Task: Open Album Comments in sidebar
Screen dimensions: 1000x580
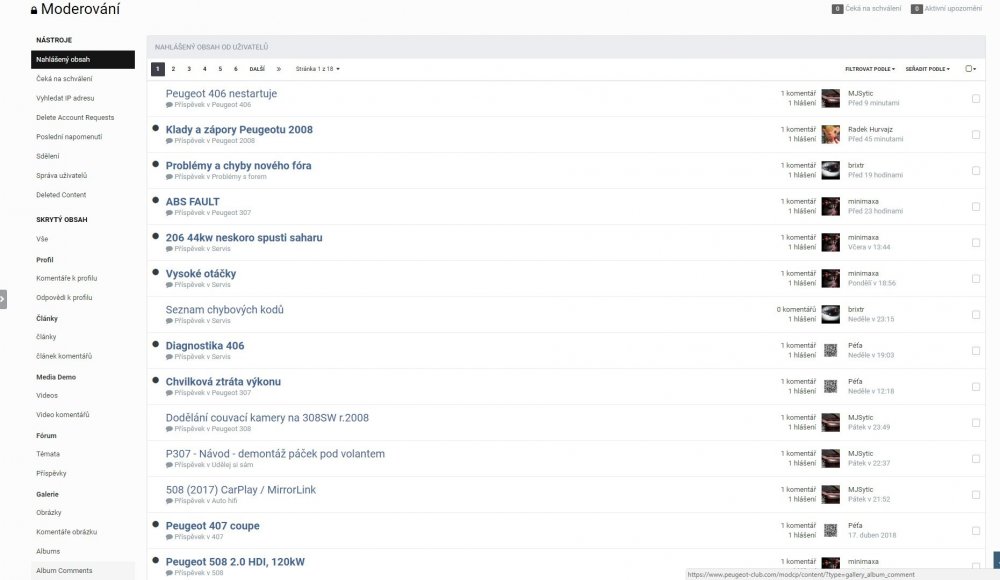Action: tap(64, 570)
